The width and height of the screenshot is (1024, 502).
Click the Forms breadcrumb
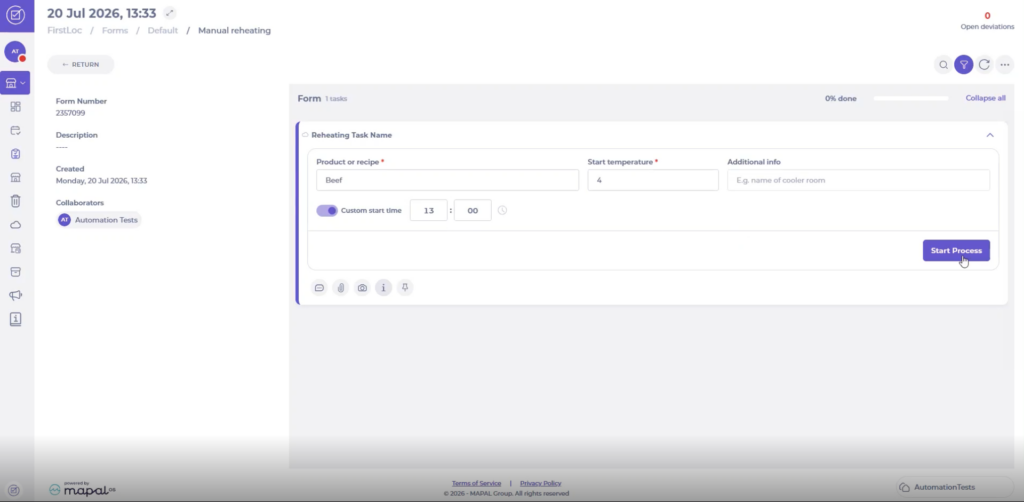coord(115,31)
